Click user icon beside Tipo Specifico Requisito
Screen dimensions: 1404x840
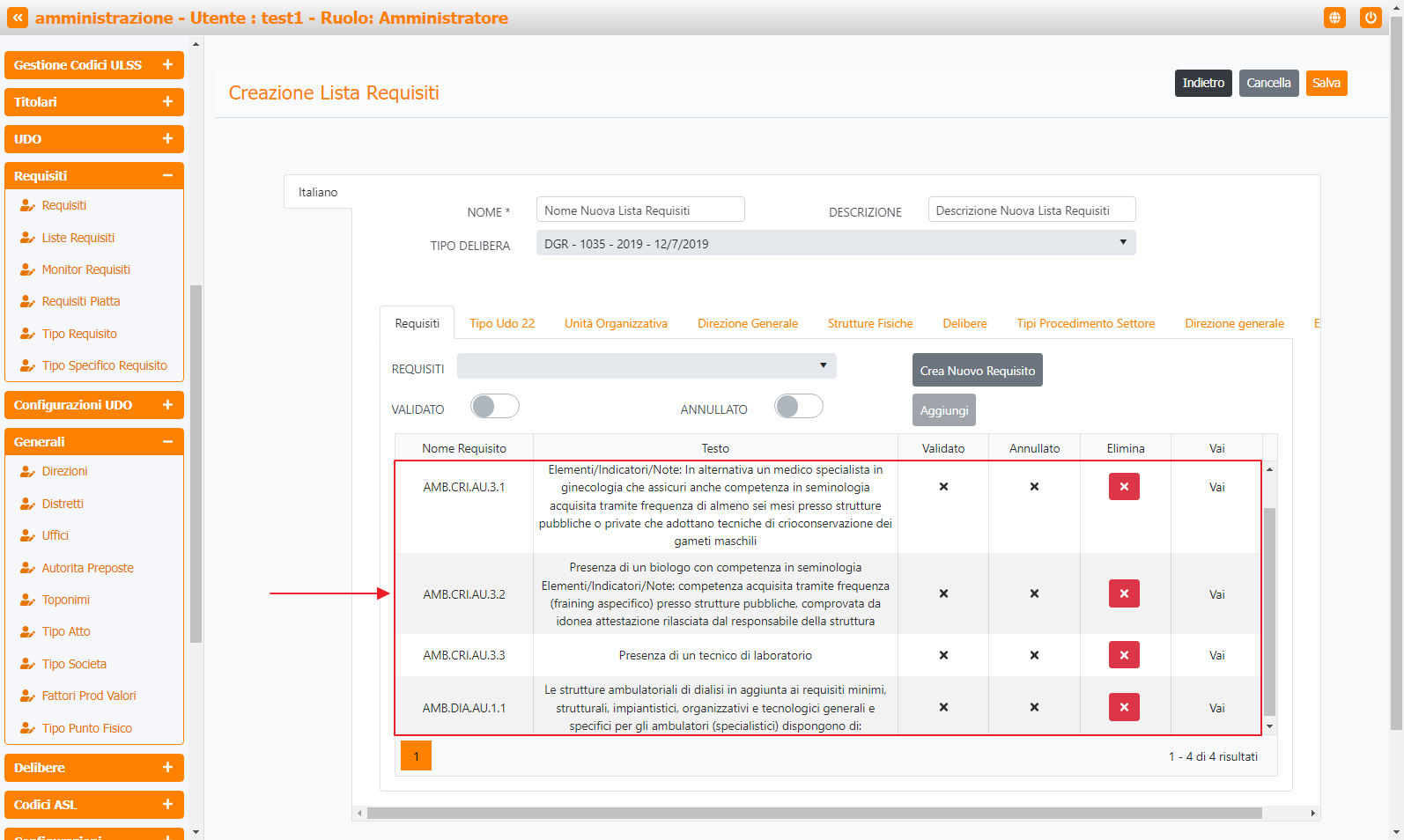[x=27, y=365]
